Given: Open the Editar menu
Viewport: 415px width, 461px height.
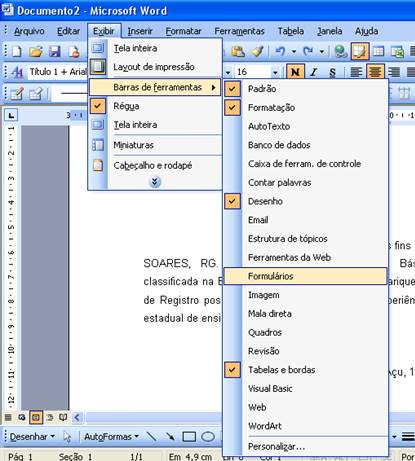Looking at the screenshot, I should pyautogui.click(x=68, y=31).
